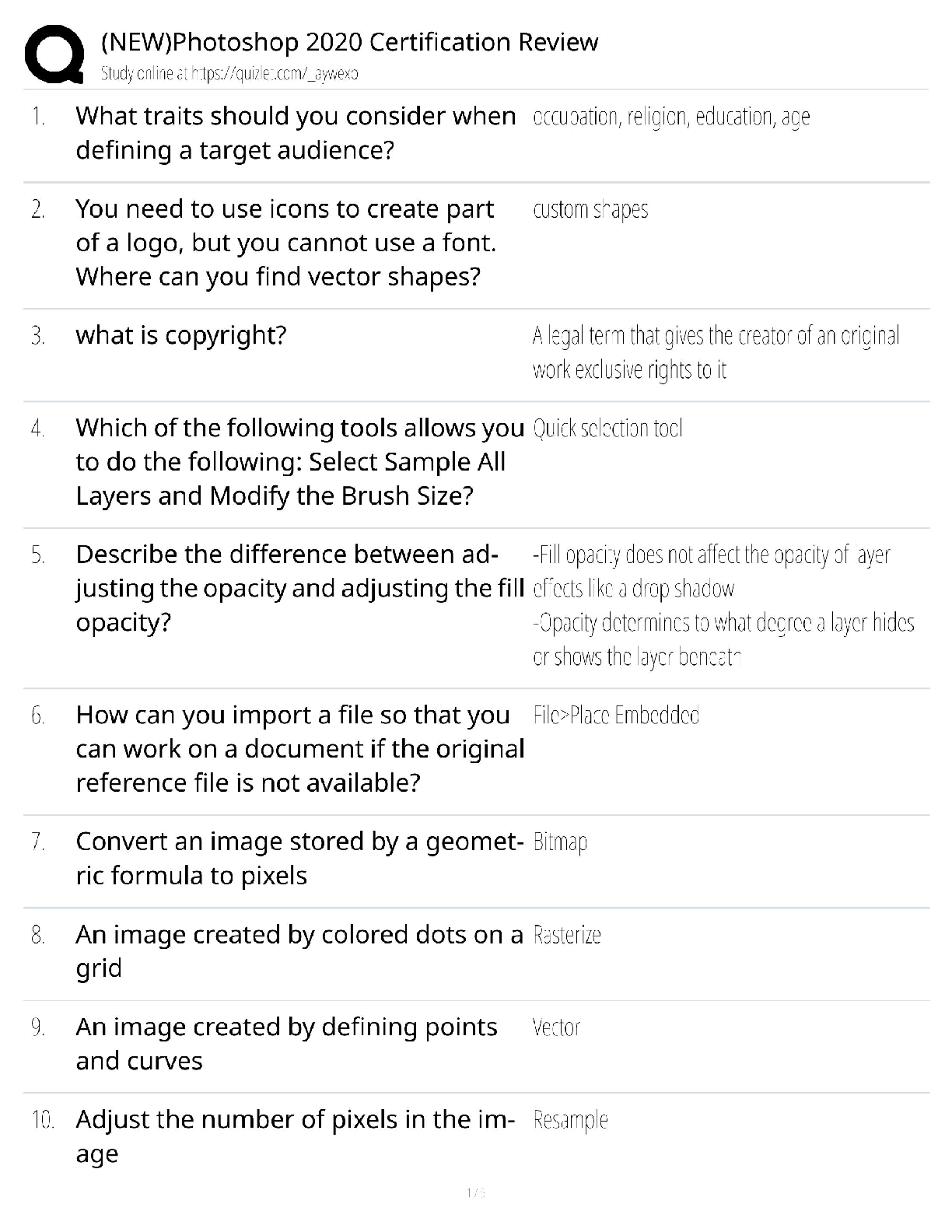Click the 'Vector' answer text

pos(556,1027)
